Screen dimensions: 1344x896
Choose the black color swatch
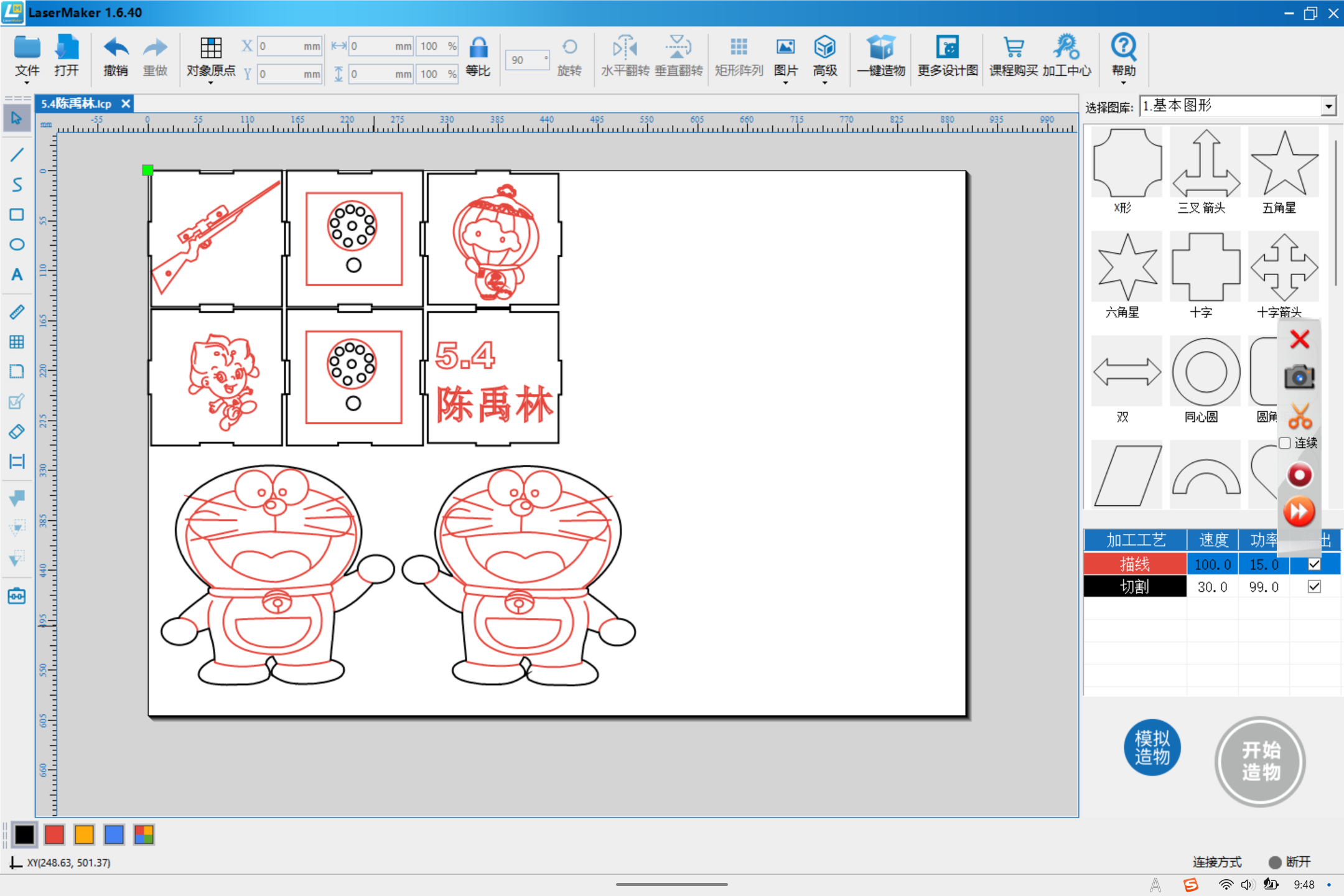tap(24, 834)
